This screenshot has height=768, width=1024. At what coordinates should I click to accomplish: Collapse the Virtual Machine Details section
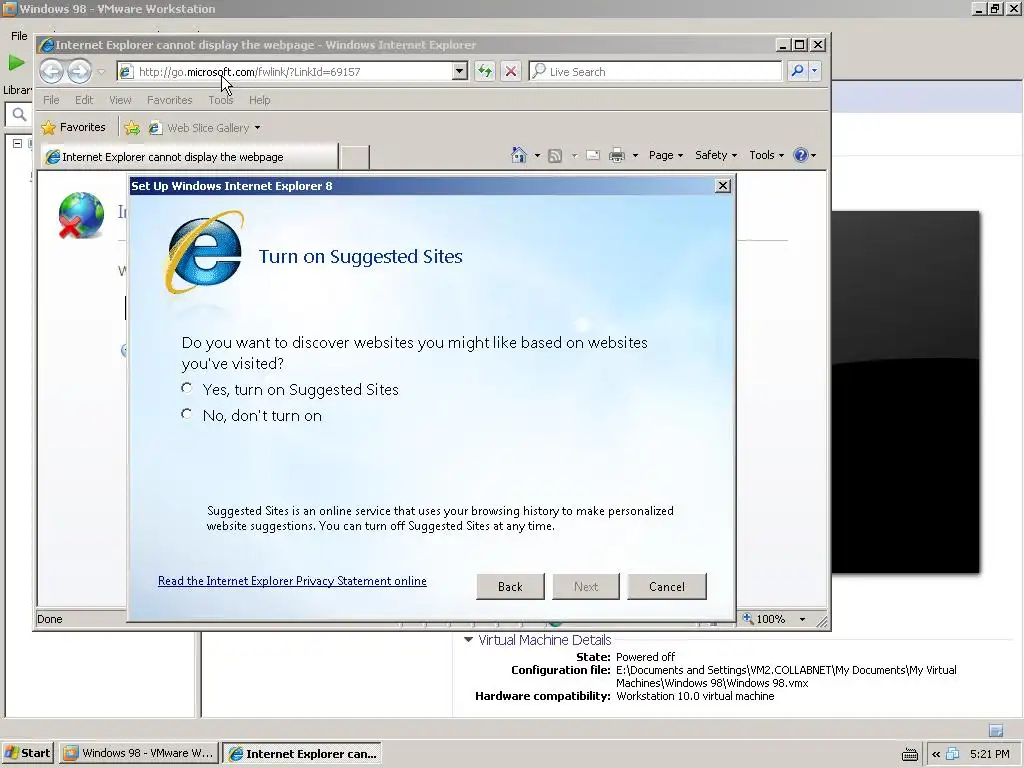click(x=468, y=640)
